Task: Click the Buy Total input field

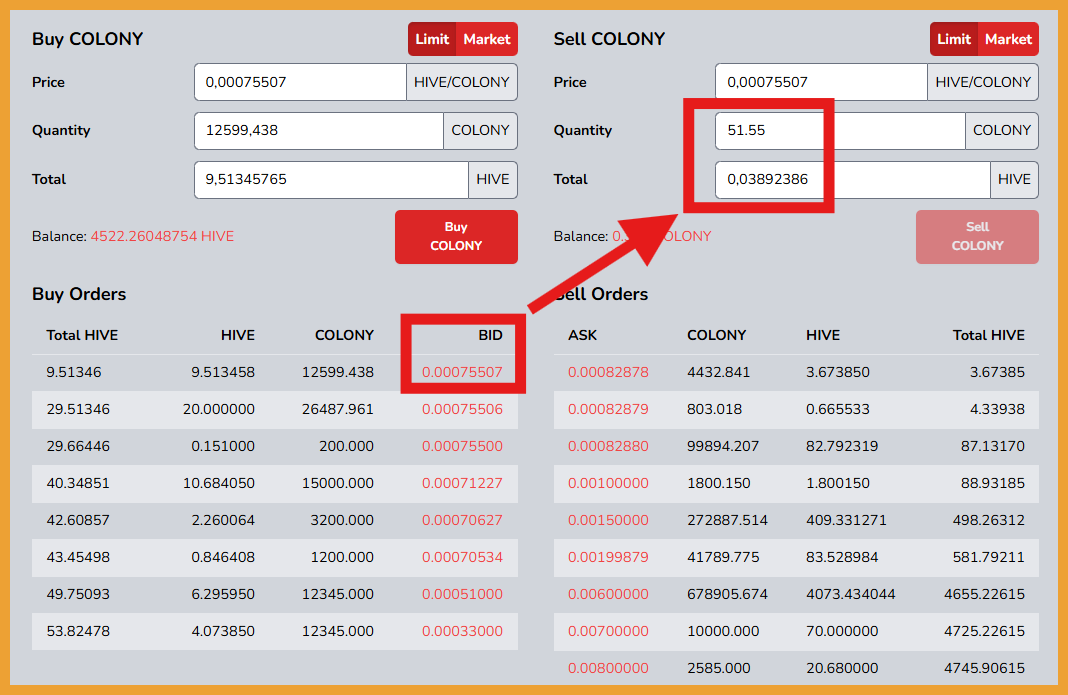Action: (x=330, y=180)
